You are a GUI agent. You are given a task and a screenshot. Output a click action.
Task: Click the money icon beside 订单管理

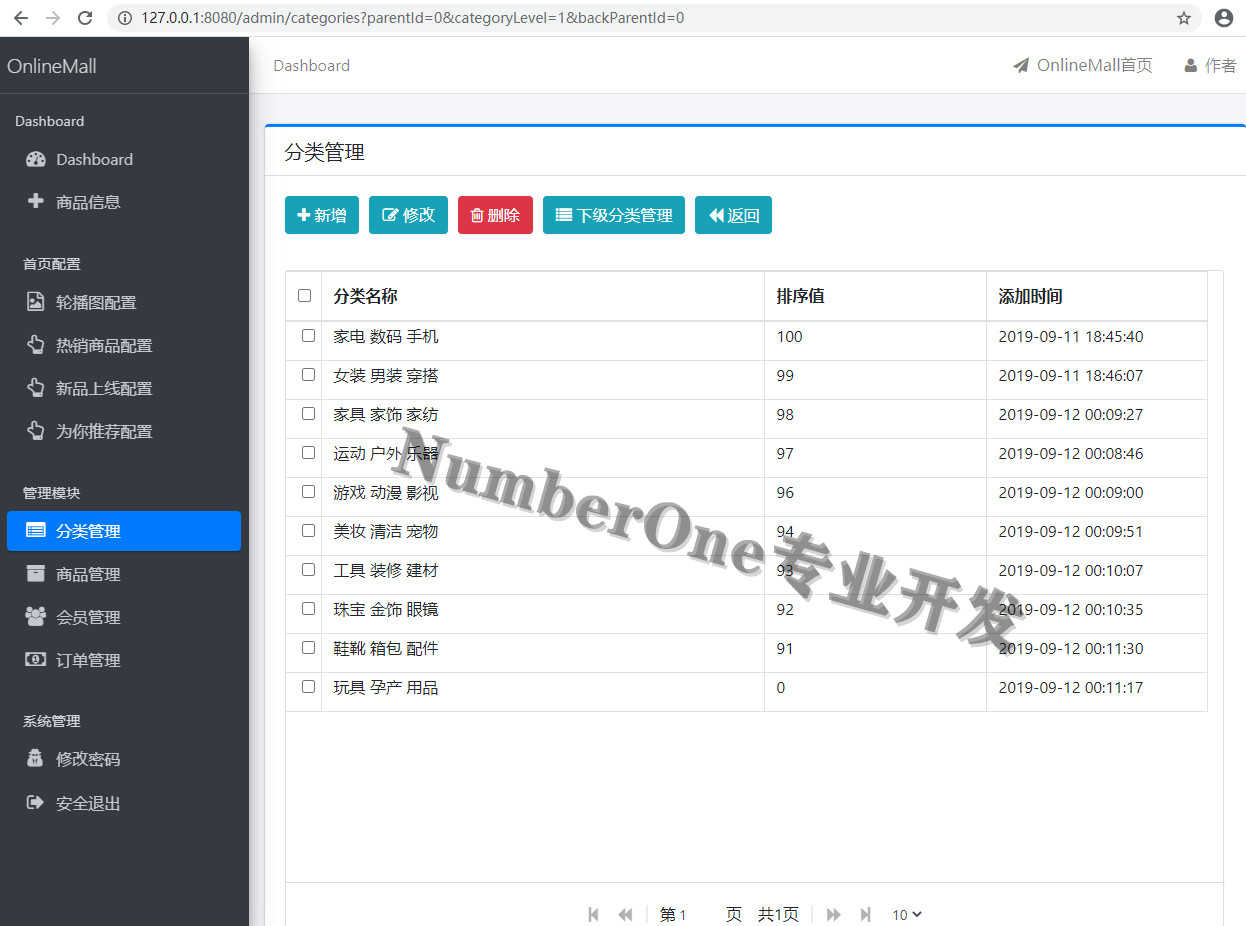pyautogui.click(x=36, y=659)
